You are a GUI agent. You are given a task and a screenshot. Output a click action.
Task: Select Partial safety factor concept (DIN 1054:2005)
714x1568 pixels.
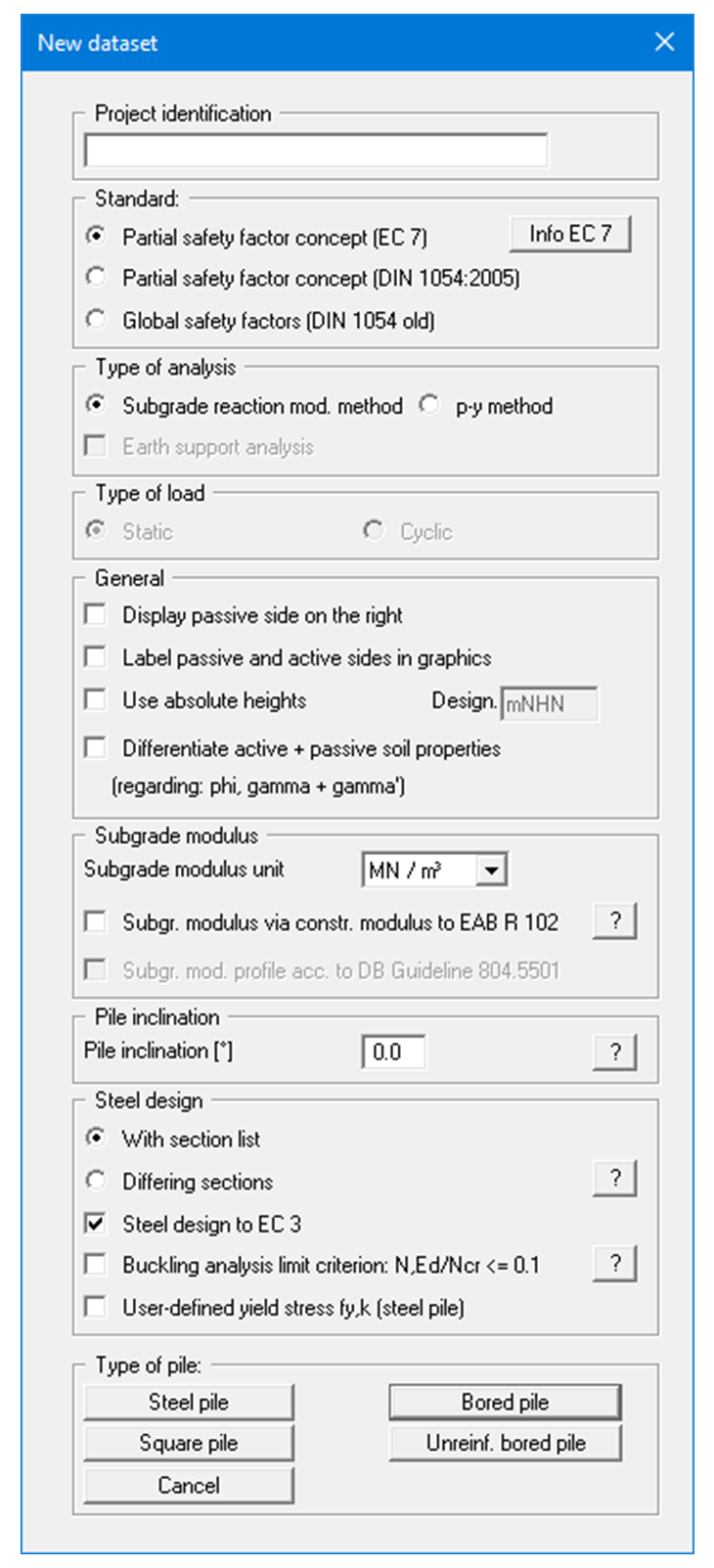96,278
